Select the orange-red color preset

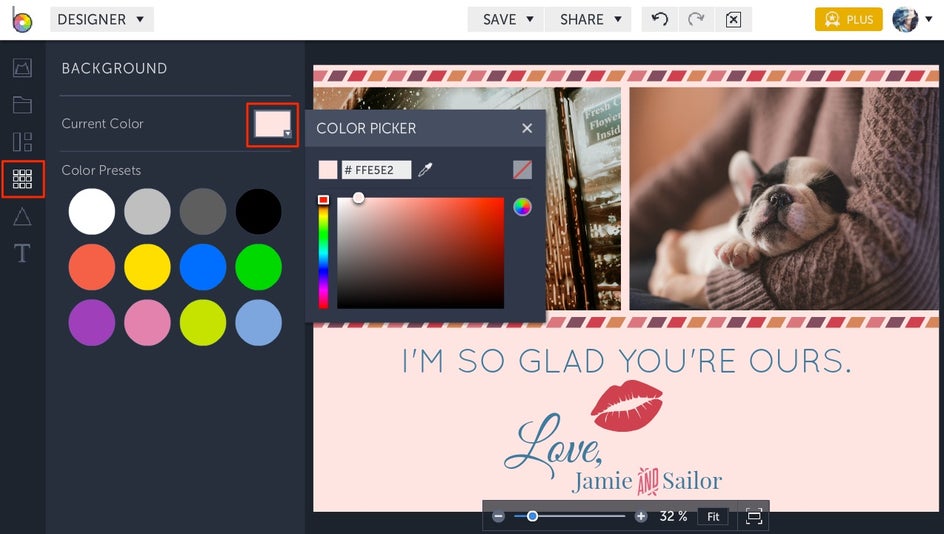click(92, 267)
